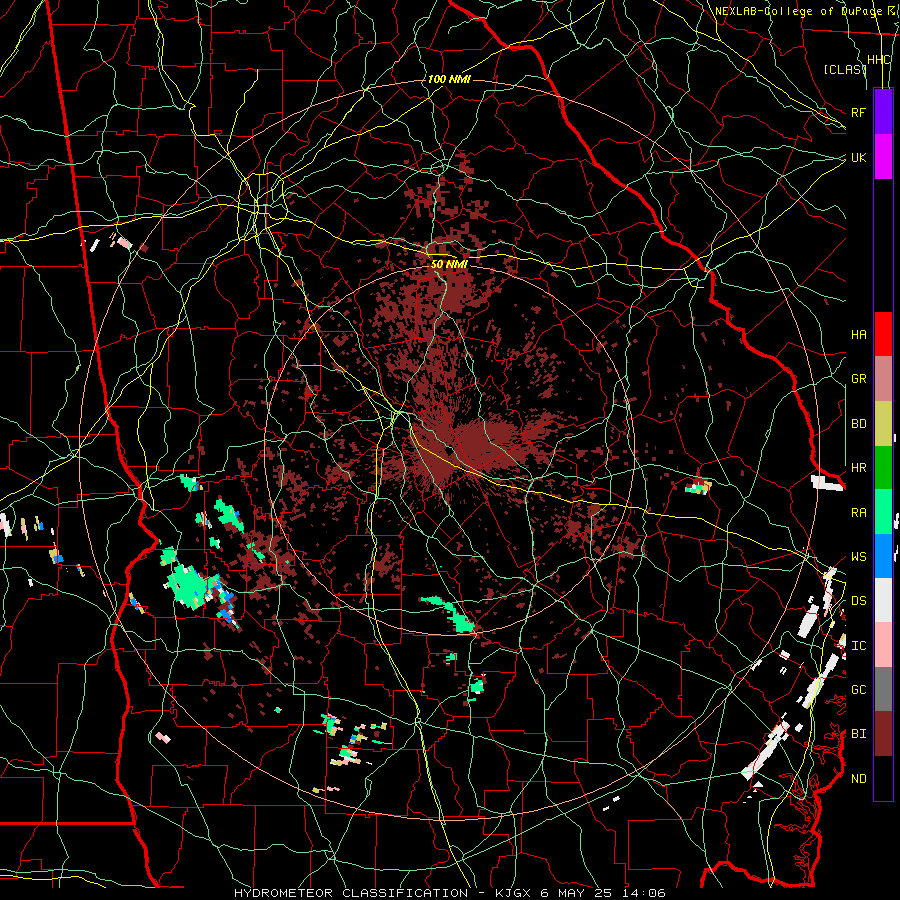Click the "NEXLAB-College of DuPage" header text
Screen dimensions: 900x900
798,11
